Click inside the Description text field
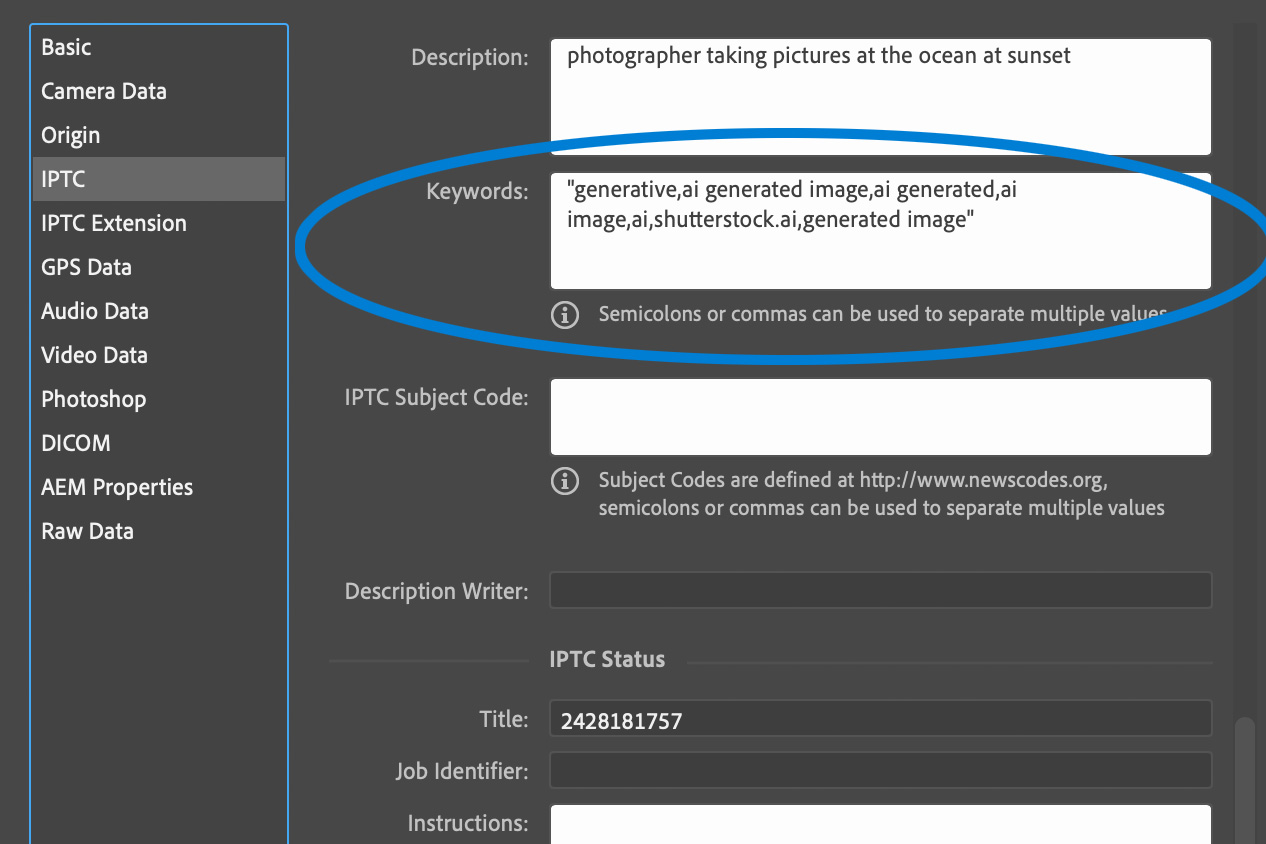Screen dimensions: 1266x844 point(880,95)
